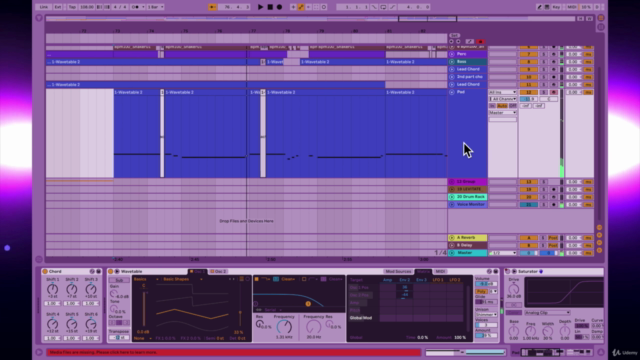Toggle the Saturator device activator
Screen dimensions: 640x360
(x=507, y=271)
